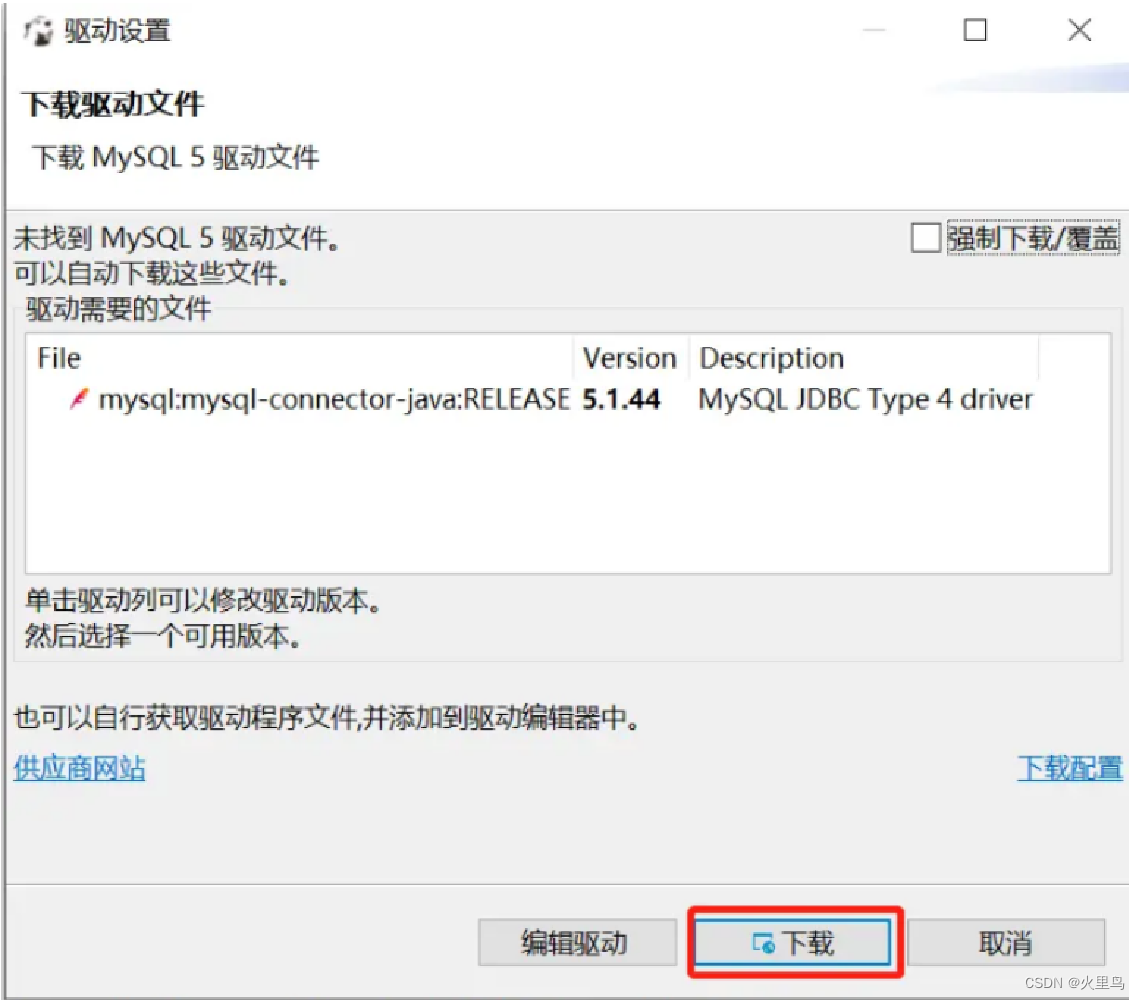
Task: Click the 驱动设置 window title text
Action: tap(118, 31)
